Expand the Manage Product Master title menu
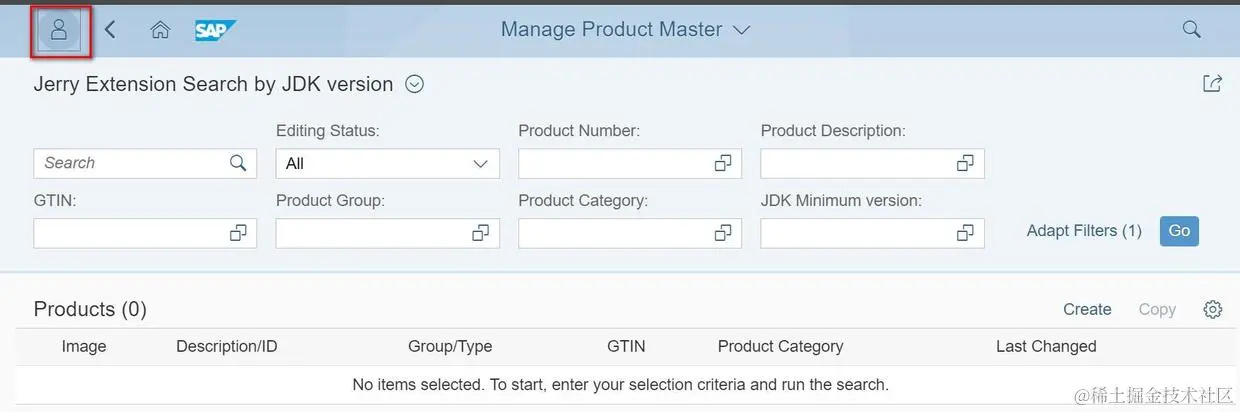 pos(741,30)
